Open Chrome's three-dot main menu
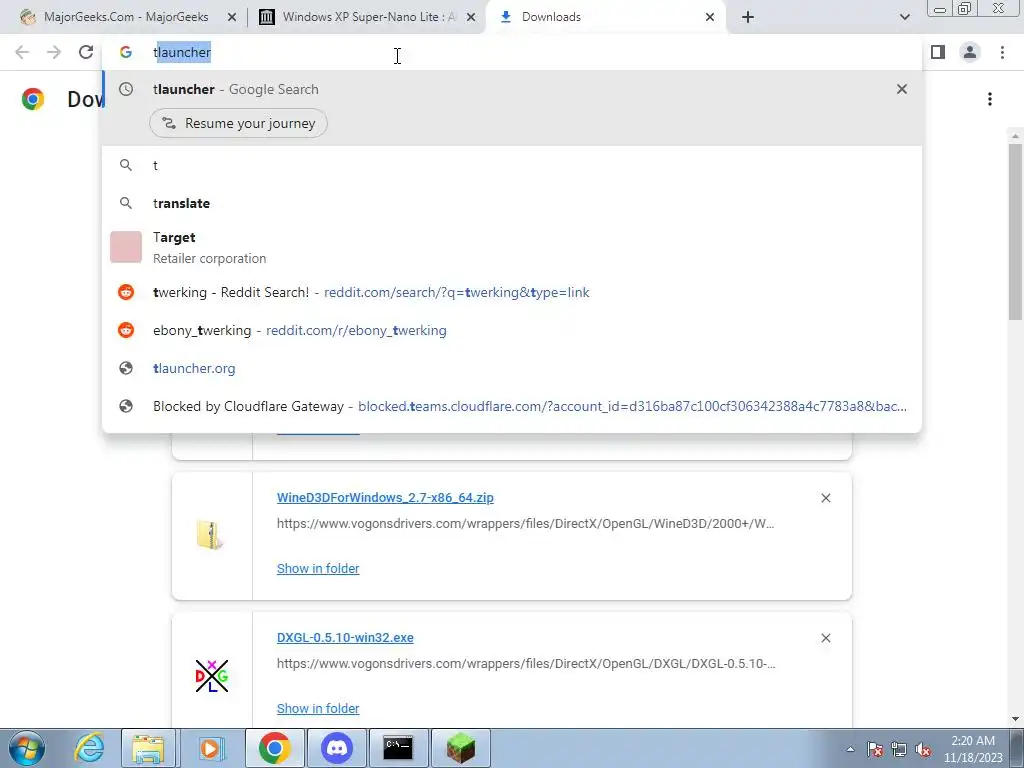This screenshot has height=768, width=1024. click(x=1002, y=52)
